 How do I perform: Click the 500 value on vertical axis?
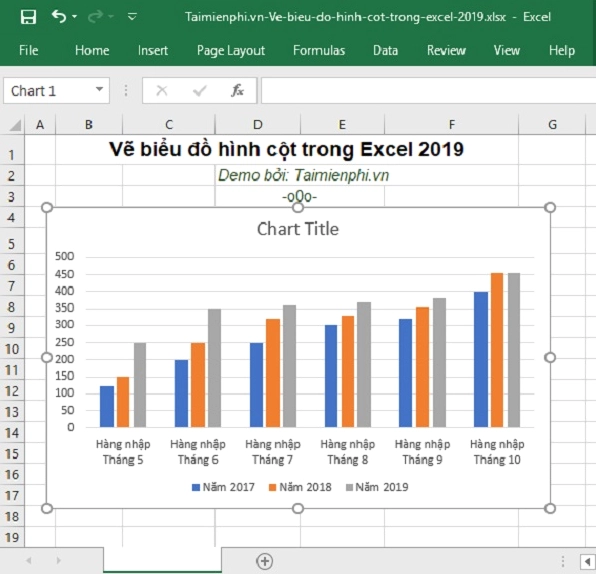(64, 256)
